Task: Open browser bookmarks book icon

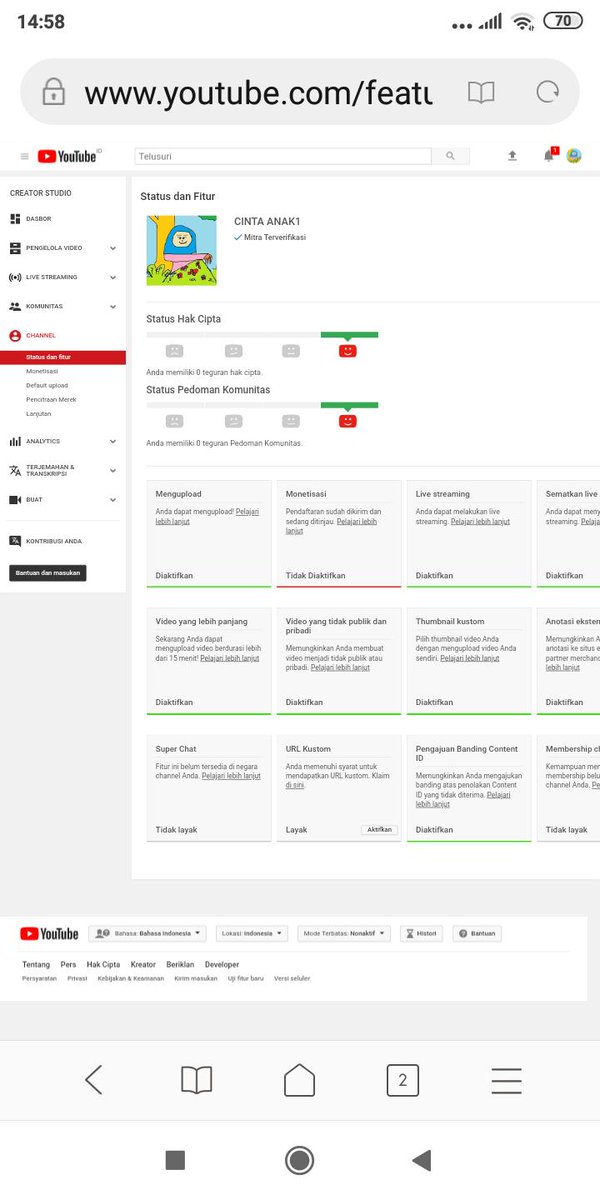Action: [197, 1080]
